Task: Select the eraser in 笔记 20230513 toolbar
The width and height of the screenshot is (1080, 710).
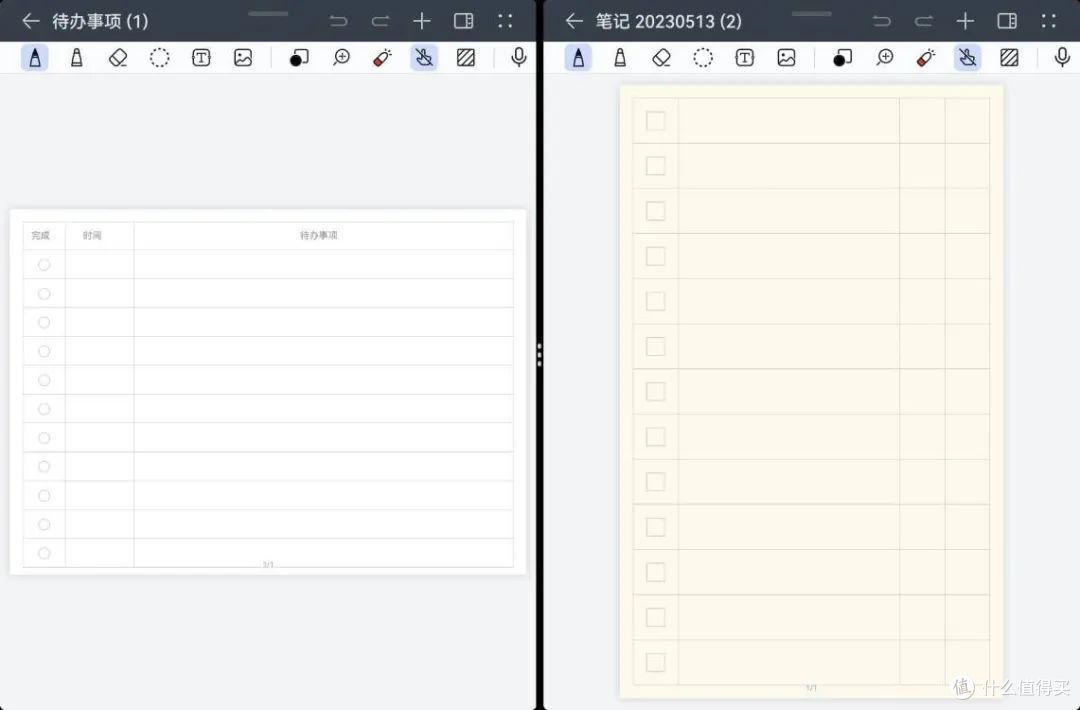Action: 661,58
